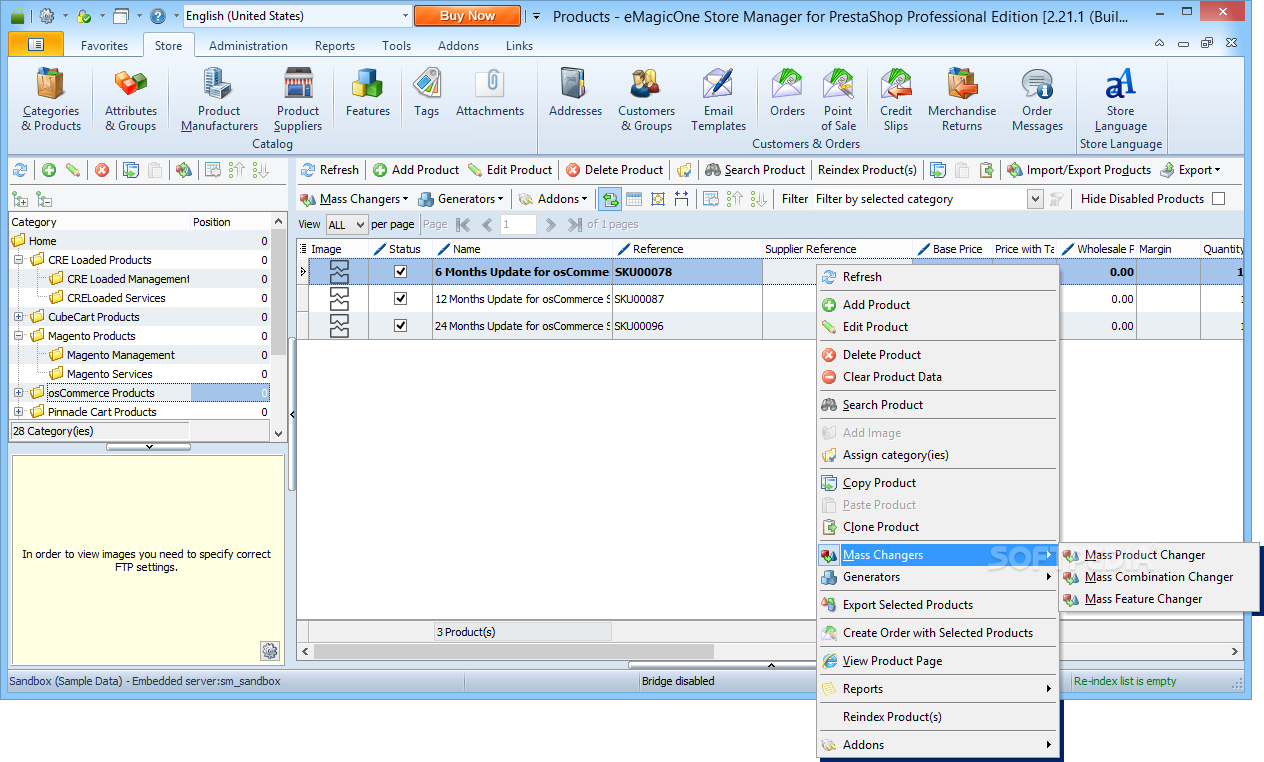Select CRELoaded Services category
The height and width of the screenshot is (762, 1264).
116,298
